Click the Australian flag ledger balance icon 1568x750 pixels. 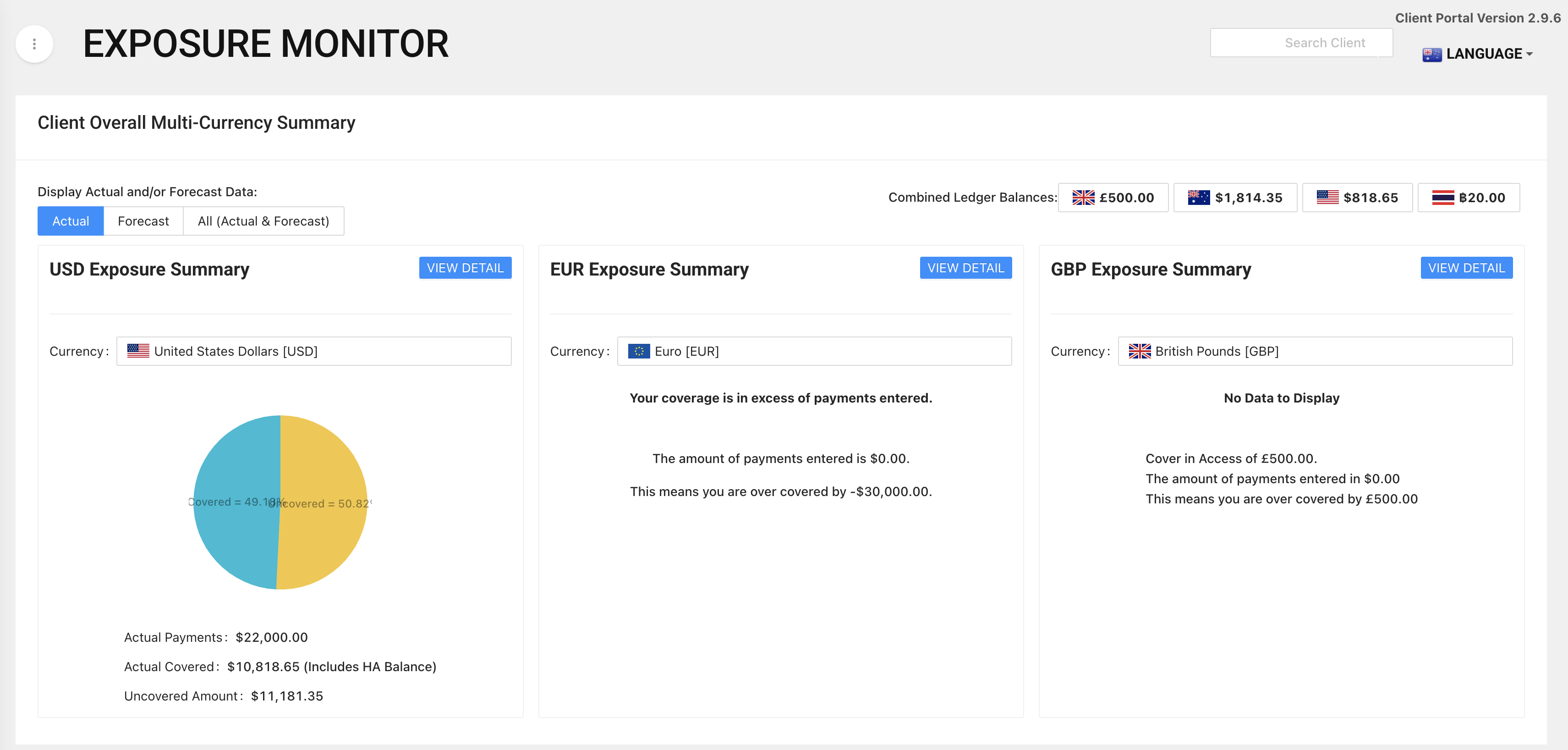(1199, 198)
